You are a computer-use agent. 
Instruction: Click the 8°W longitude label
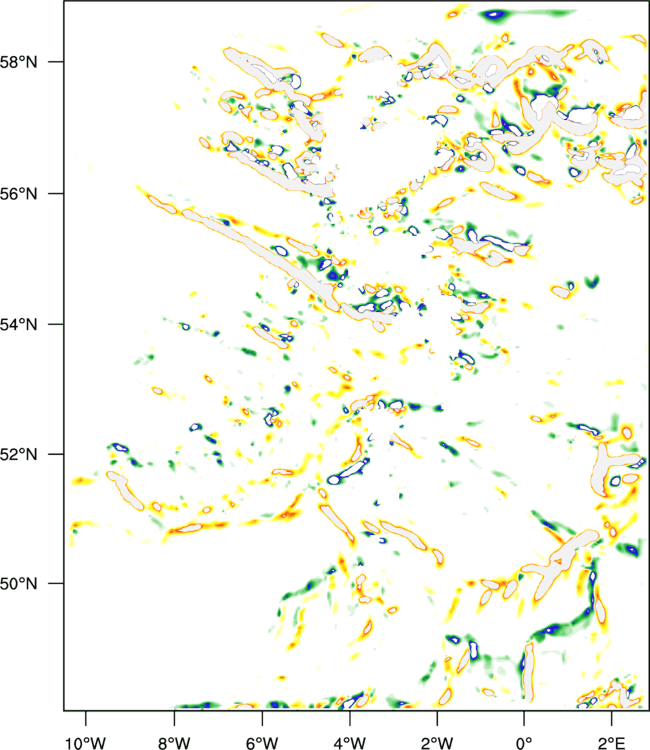174,742
